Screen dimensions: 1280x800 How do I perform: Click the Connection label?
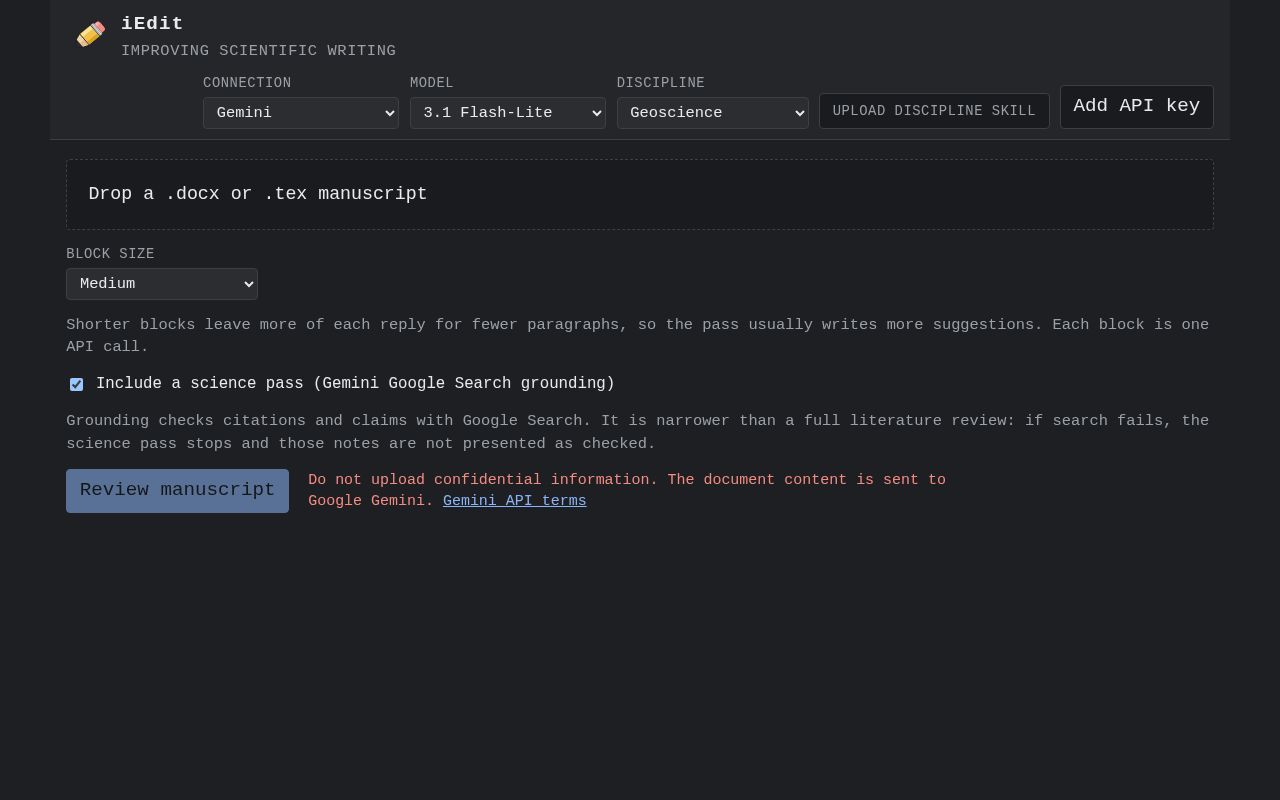[247, 83]
